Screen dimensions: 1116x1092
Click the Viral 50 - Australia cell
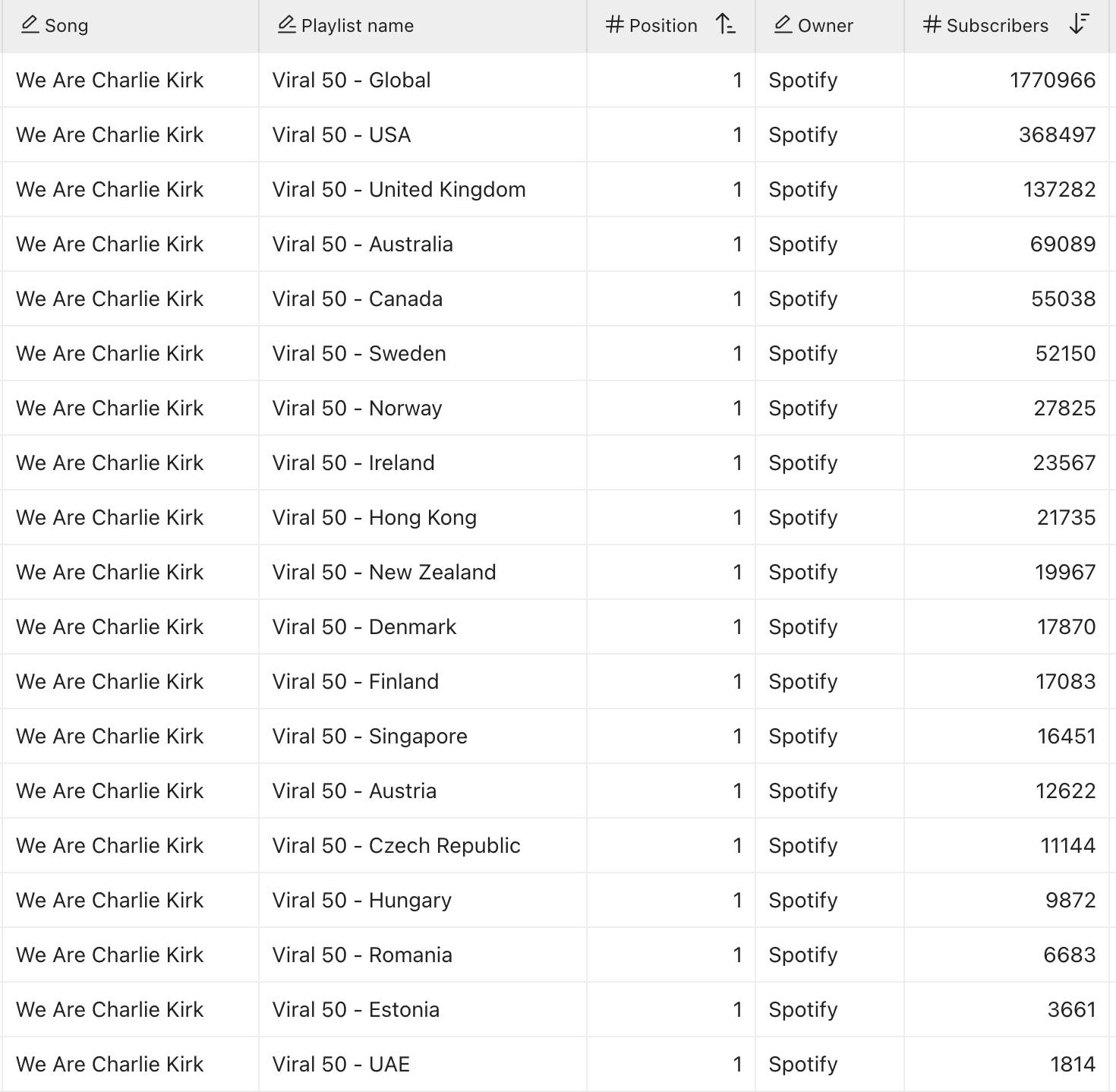coord(423,244)
